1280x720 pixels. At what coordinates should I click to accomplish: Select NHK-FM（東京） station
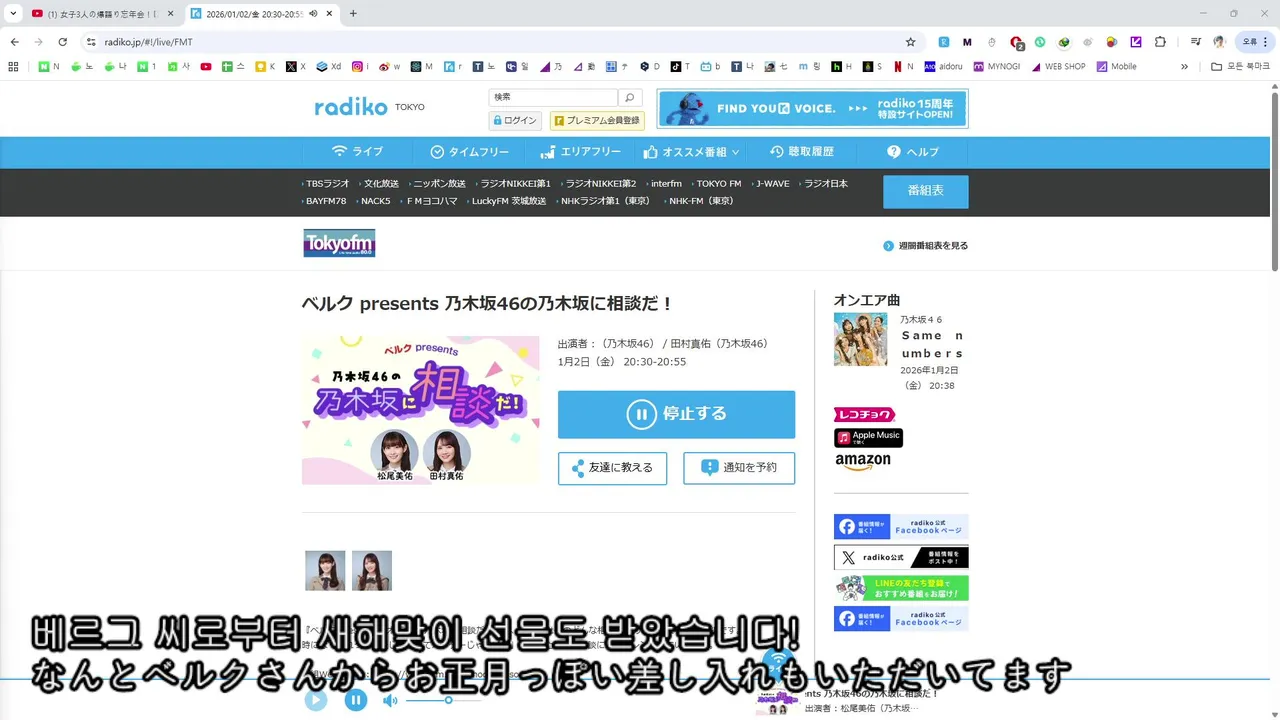tap(700, 201)
